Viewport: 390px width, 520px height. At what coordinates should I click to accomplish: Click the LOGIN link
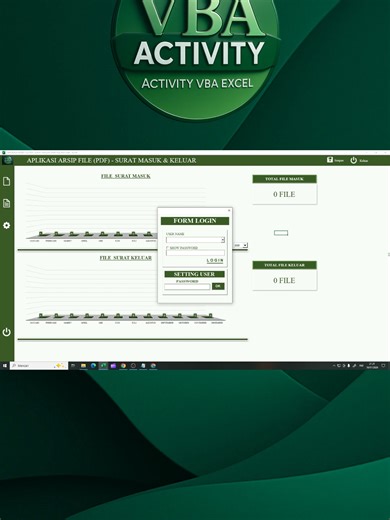coord(215,260)
